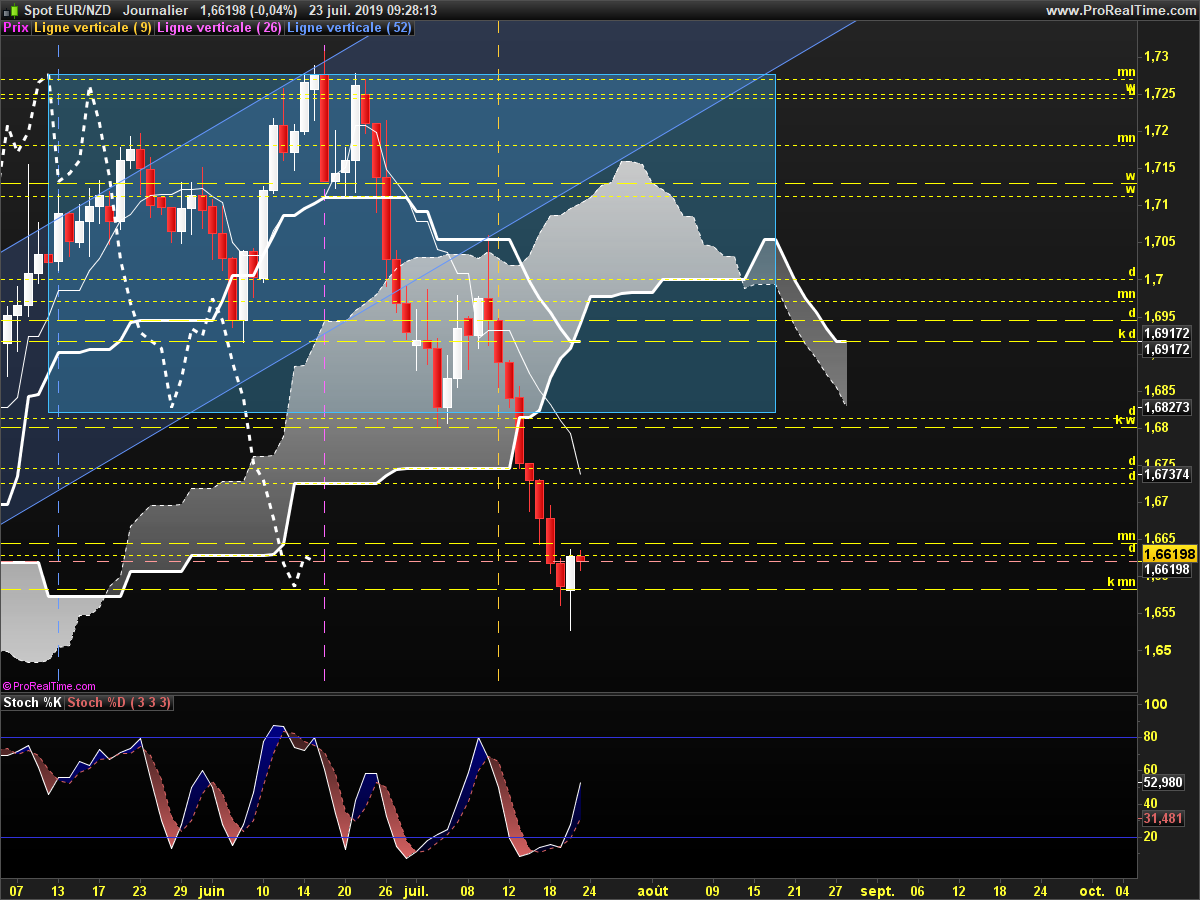Open Stoch %D (3 3 3) settings label

(x=119, y=703)
